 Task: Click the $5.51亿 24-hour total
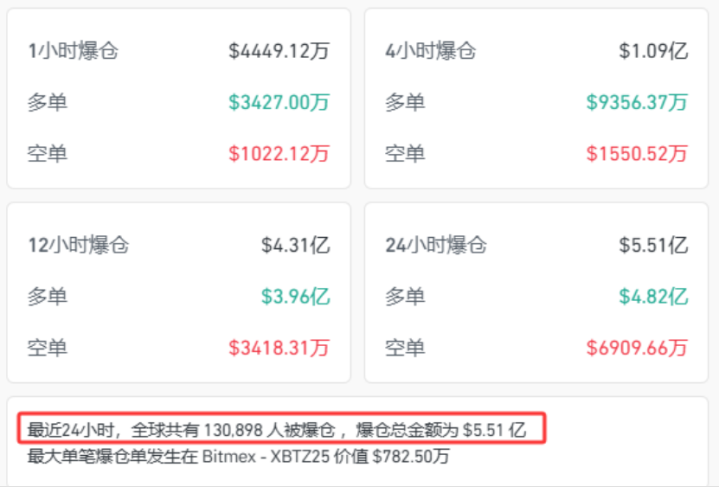(x=653, y=245)
